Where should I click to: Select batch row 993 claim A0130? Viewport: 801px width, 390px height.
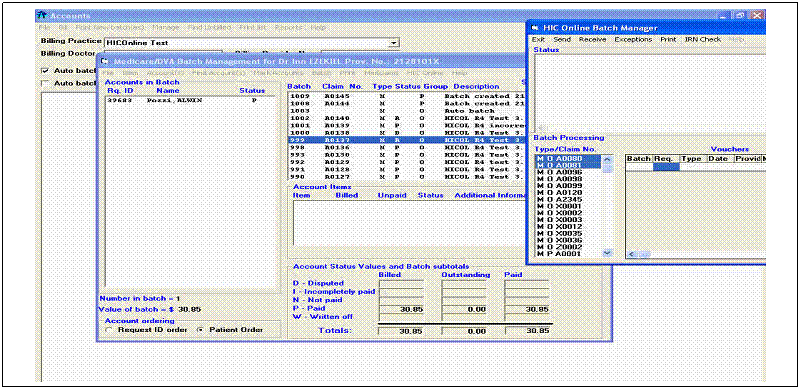pos(407,154)
